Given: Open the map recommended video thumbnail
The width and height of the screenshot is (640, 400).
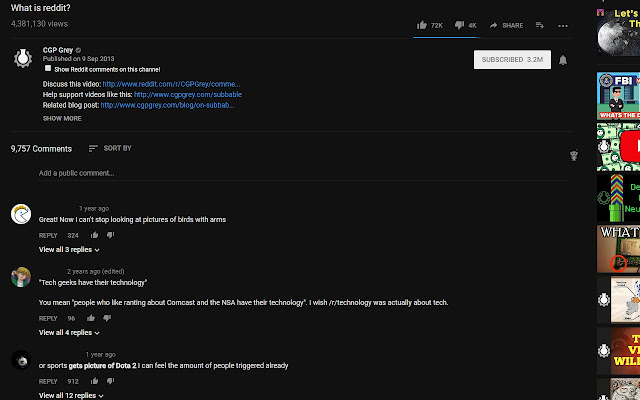Looking at the screenshot, I should [618, 300].
